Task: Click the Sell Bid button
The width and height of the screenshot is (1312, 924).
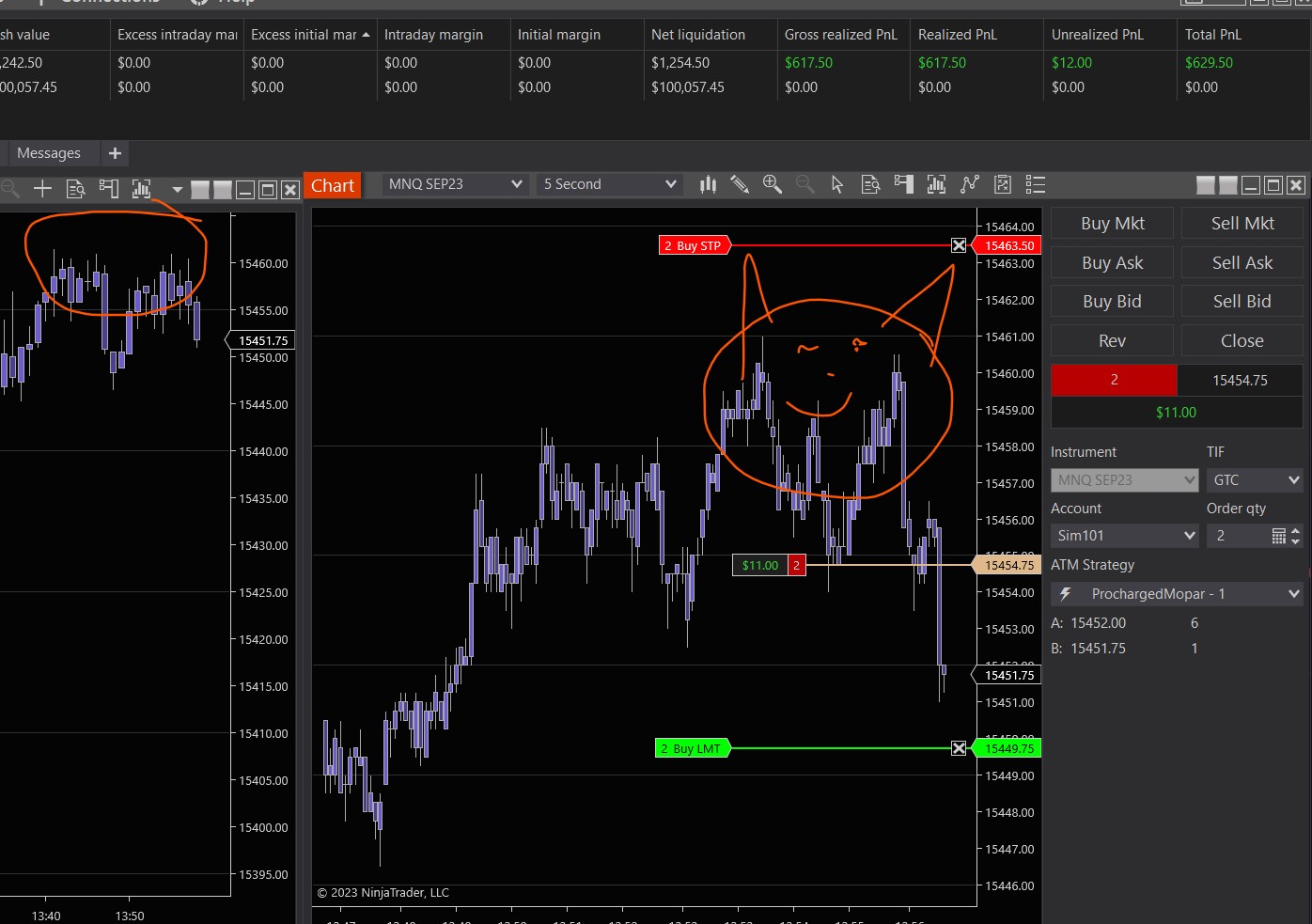Action: pyautogui.click(x=1242, y=302)
